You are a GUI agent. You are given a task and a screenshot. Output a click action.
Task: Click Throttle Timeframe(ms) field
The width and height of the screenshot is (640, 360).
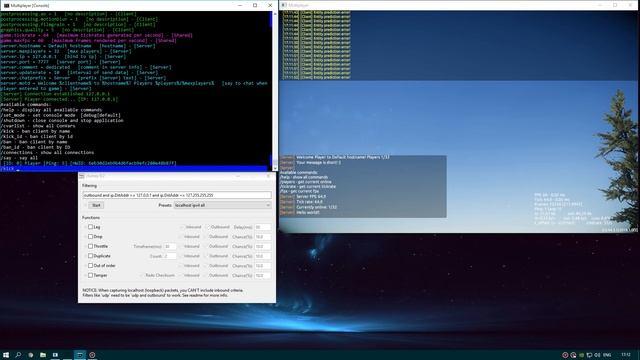[x=170, y=247]
